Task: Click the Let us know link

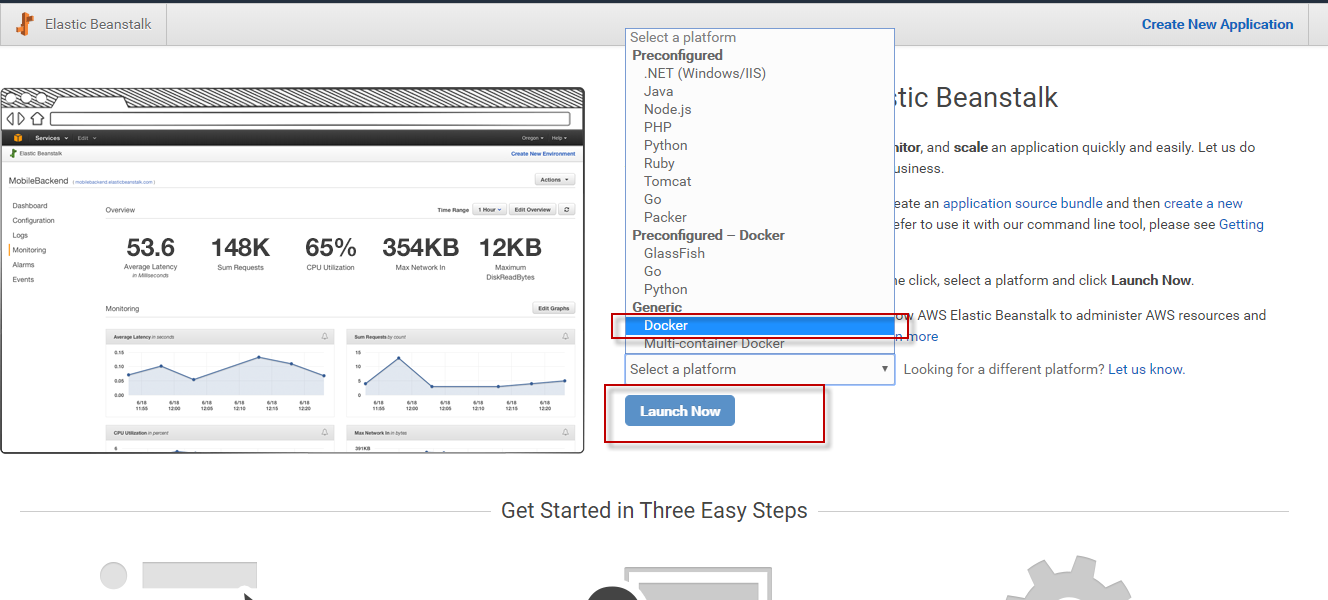Action: point(1145,369)
